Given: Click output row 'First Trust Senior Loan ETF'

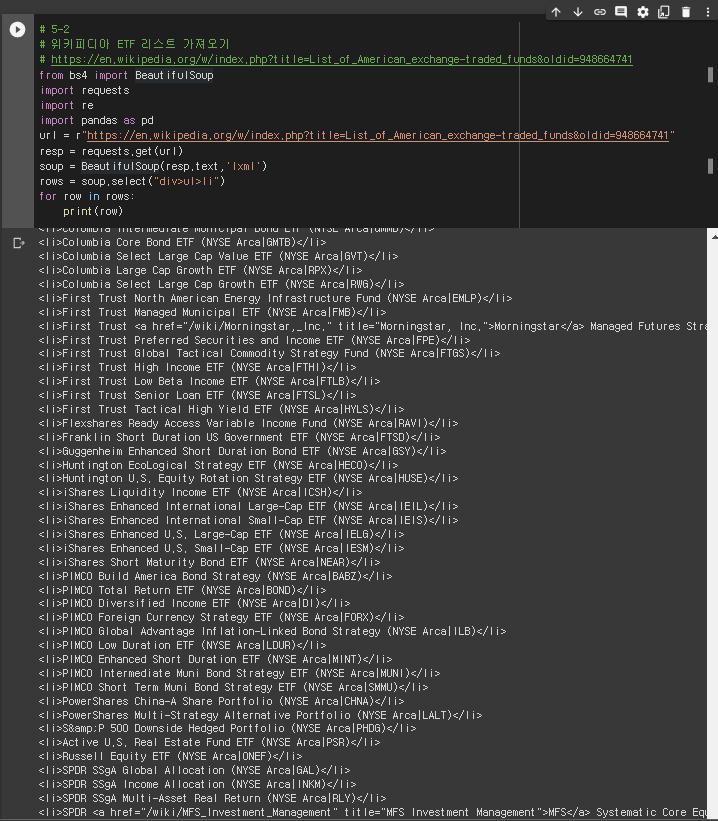Looking at the screenshot, I should [197, 395].
